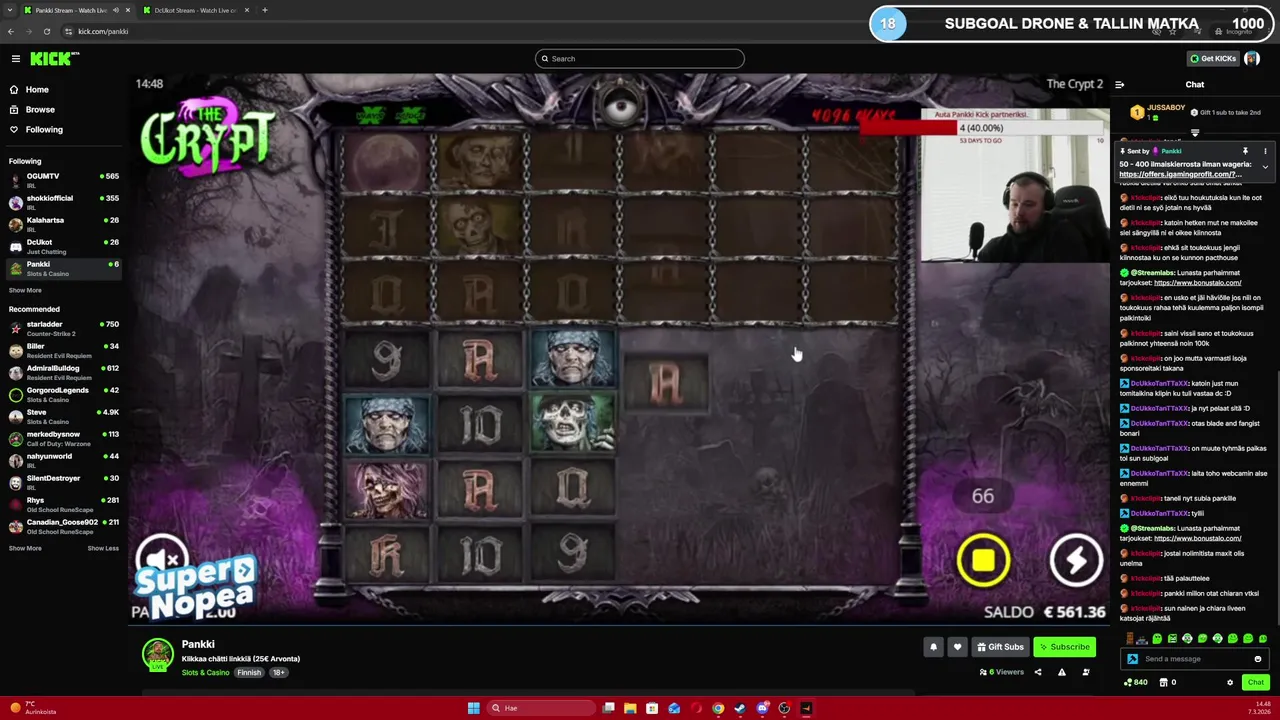This screenshot has width=1280, height=720.
Task: Collapse recommended list with Show Less
Action: tap(103, 548)
